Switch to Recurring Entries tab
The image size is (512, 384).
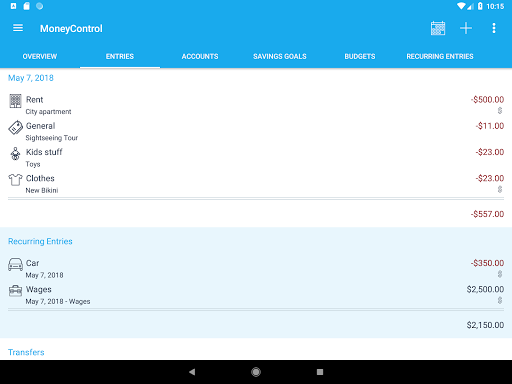(440, 56)
